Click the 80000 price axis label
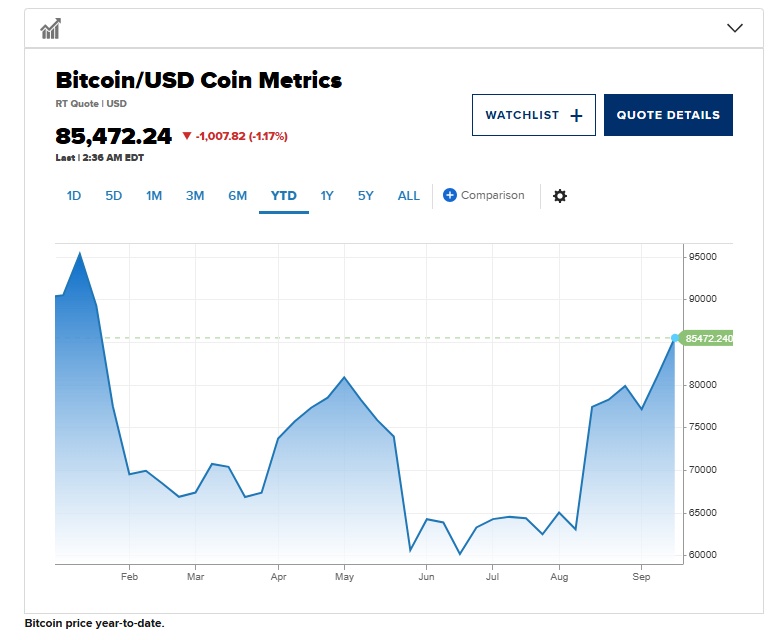 pyautogui.click(x=703, y=384)
